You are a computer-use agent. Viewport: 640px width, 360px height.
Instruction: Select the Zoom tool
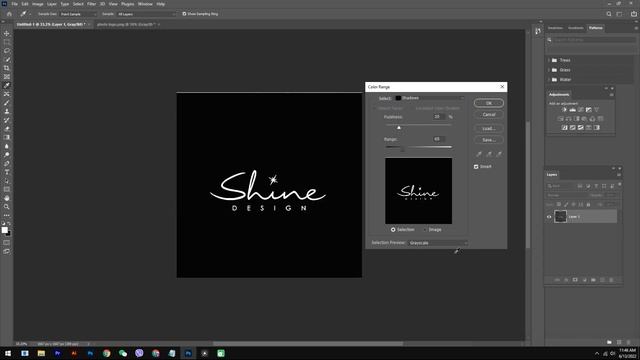[7, 207]
